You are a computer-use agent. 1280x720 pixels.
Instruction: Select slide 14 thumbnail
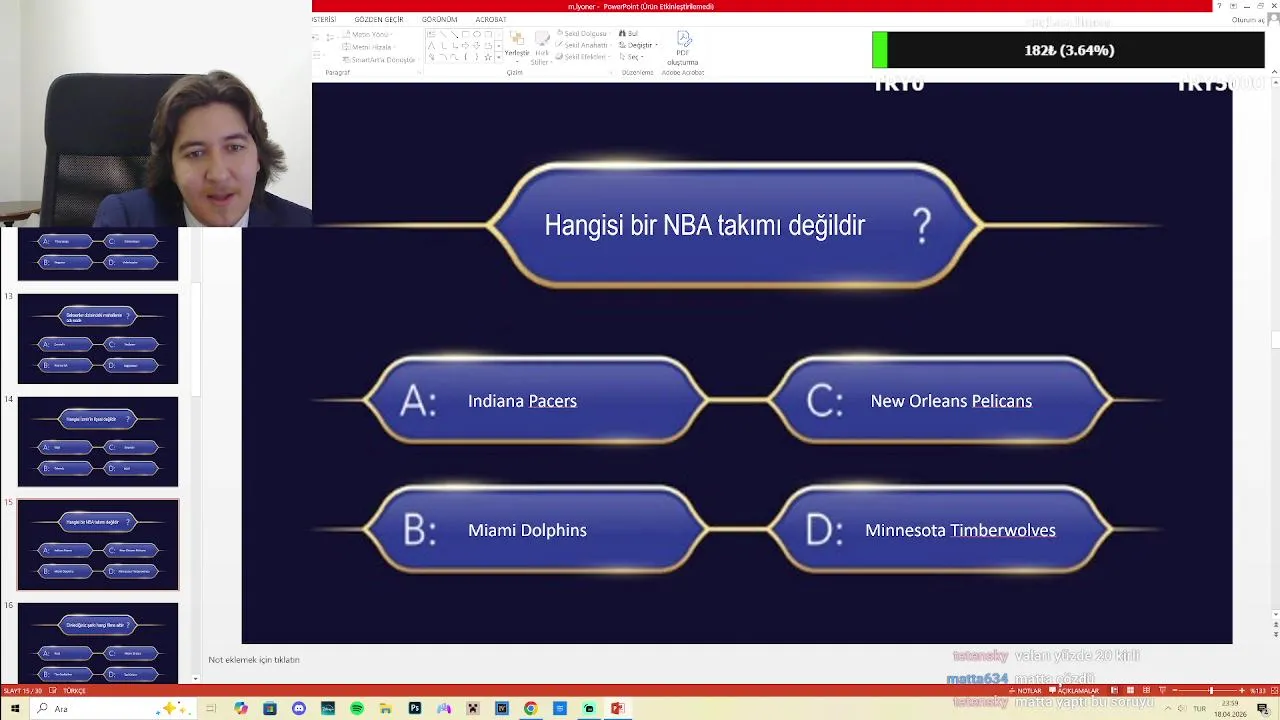click(98, 442)
